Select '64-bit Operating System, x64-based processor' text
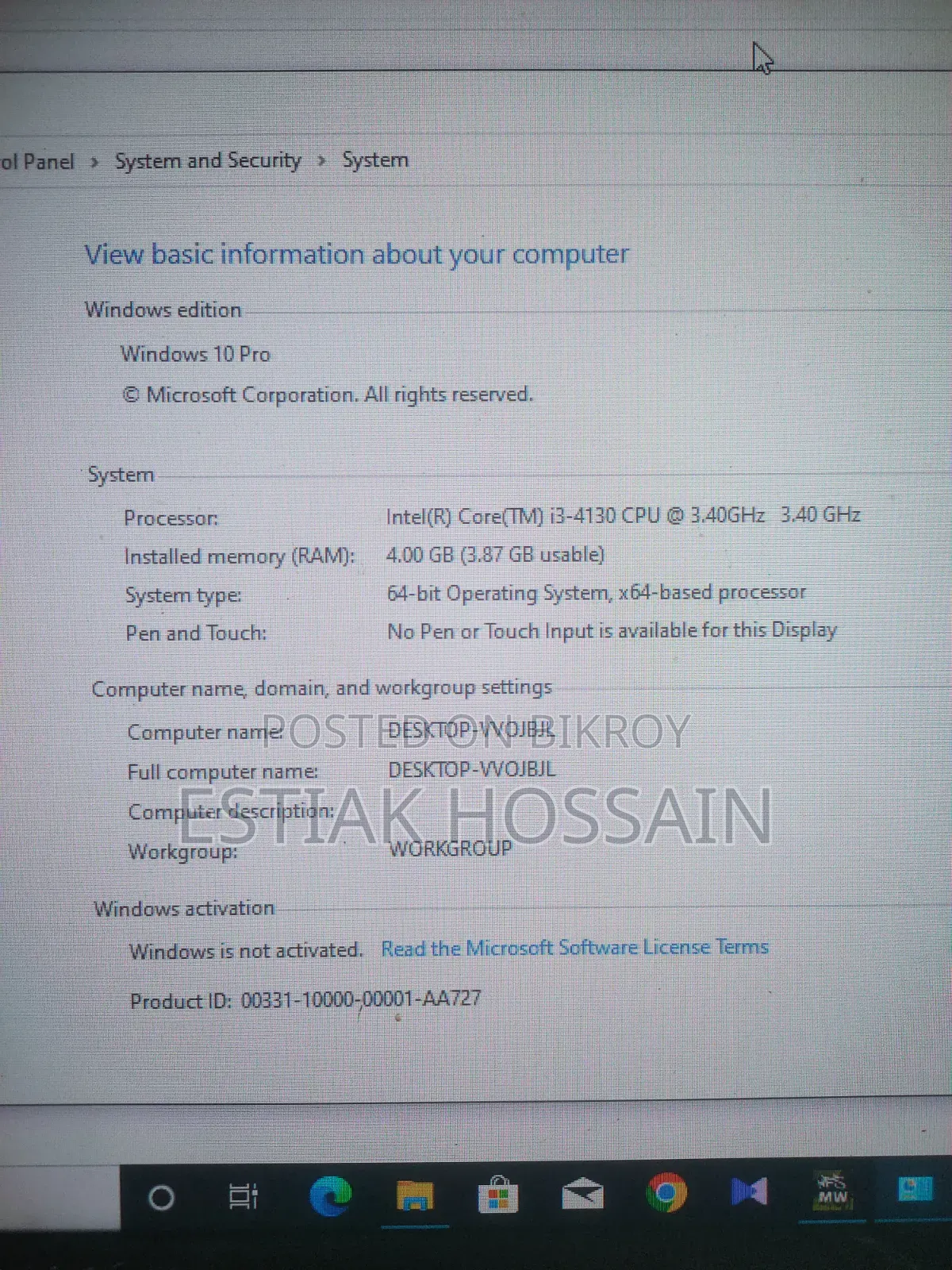 point(596,592)
